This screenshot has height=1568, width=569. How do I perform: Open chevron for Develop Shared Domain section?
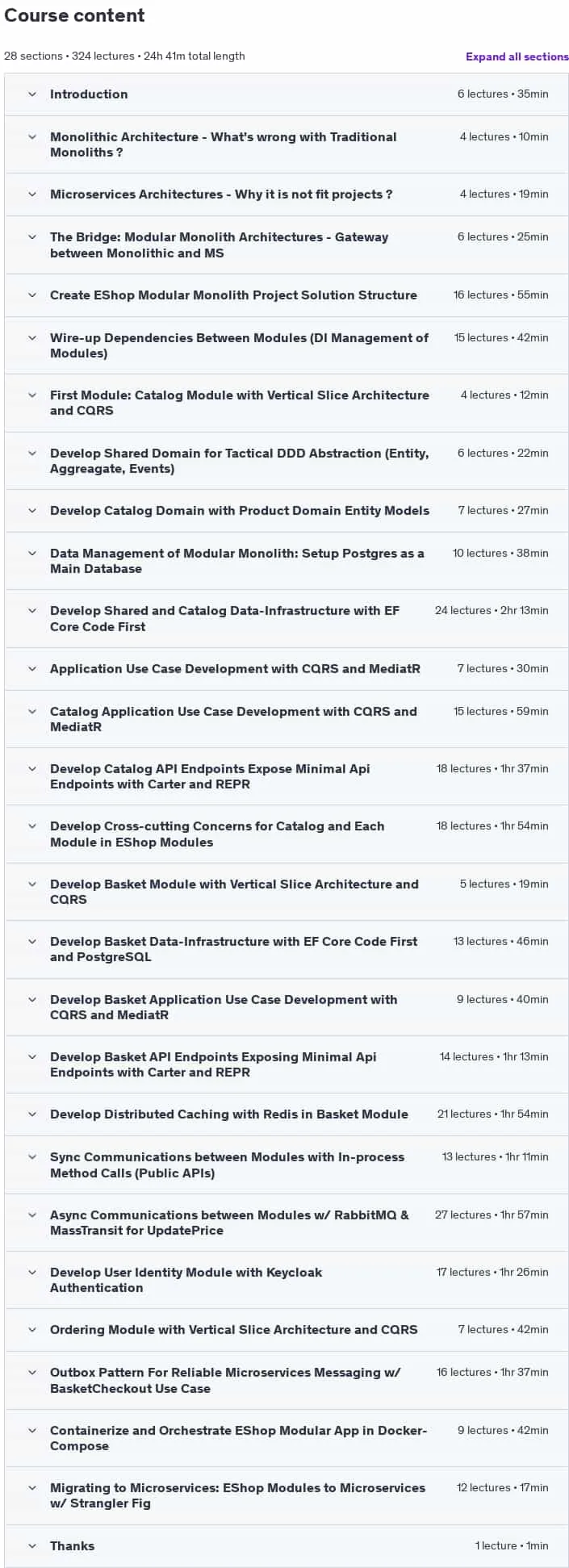coord(32,454)
